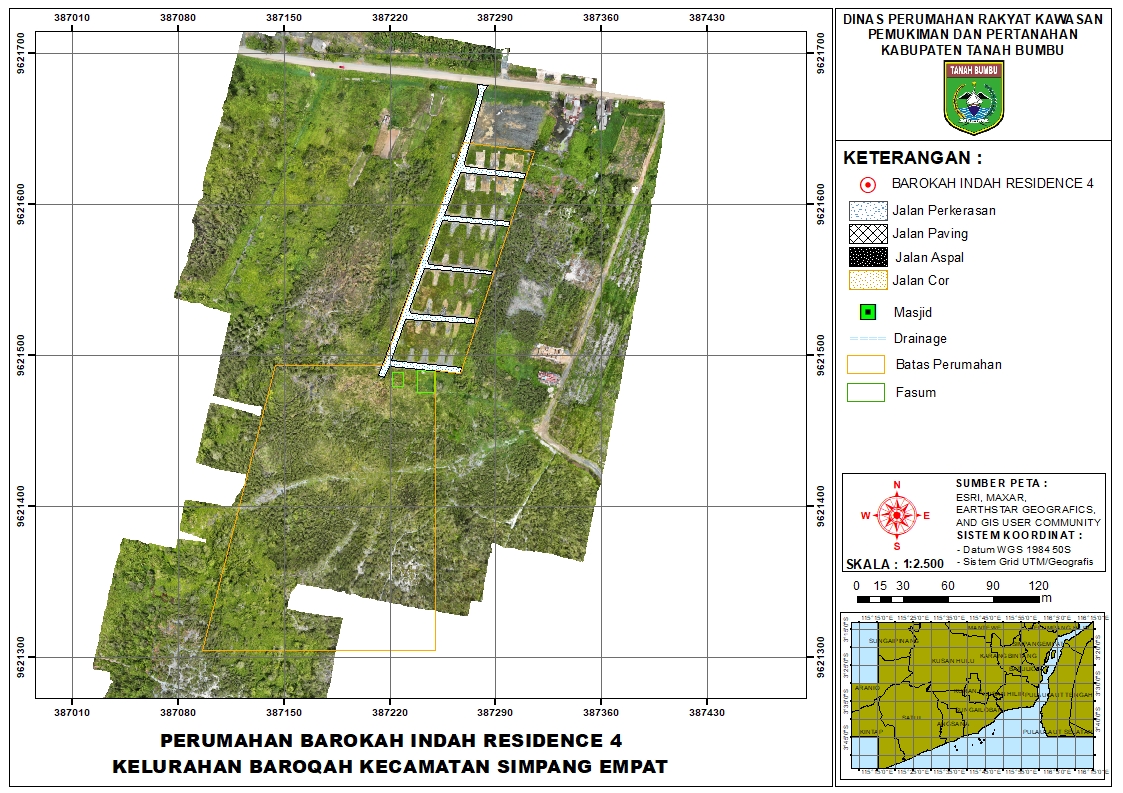Select the green Masjid legend symbol
The height and width of the screenshot is (793, 1123).
pos(868,313)
